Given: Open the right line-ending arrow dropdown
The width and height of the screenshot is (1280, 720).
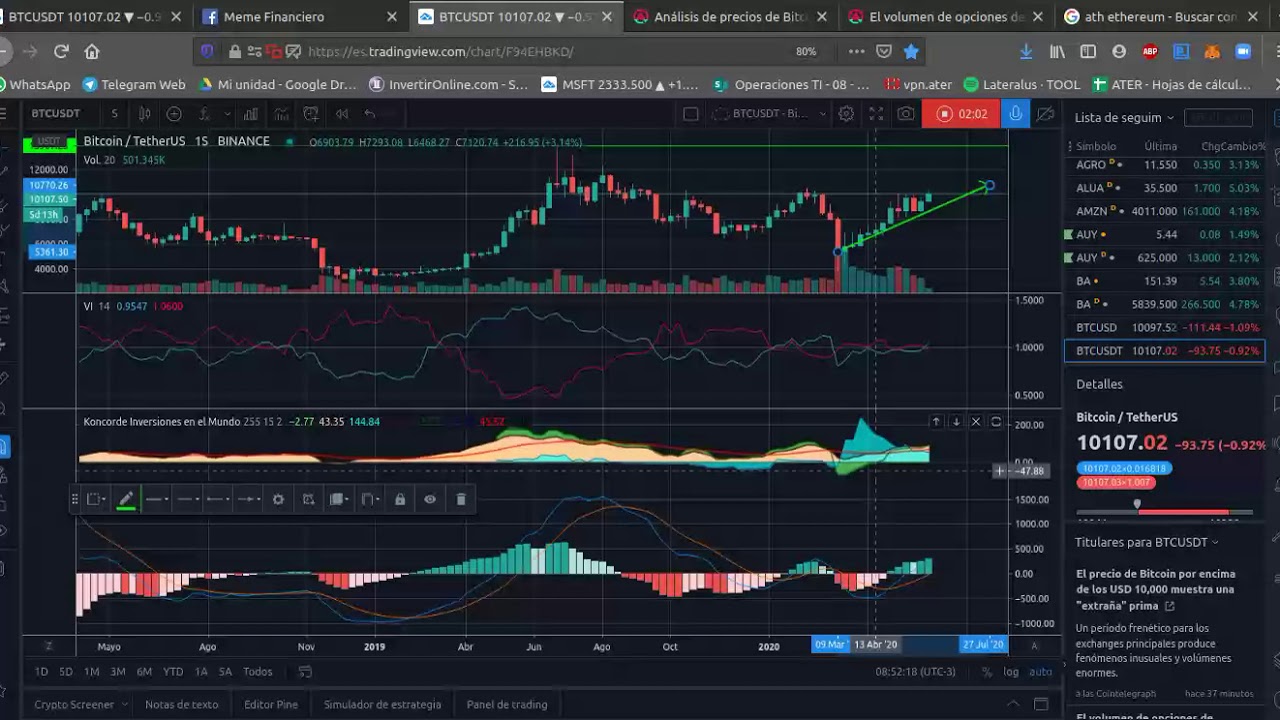Looking at the screenshot, I should [x=248, y=499].
